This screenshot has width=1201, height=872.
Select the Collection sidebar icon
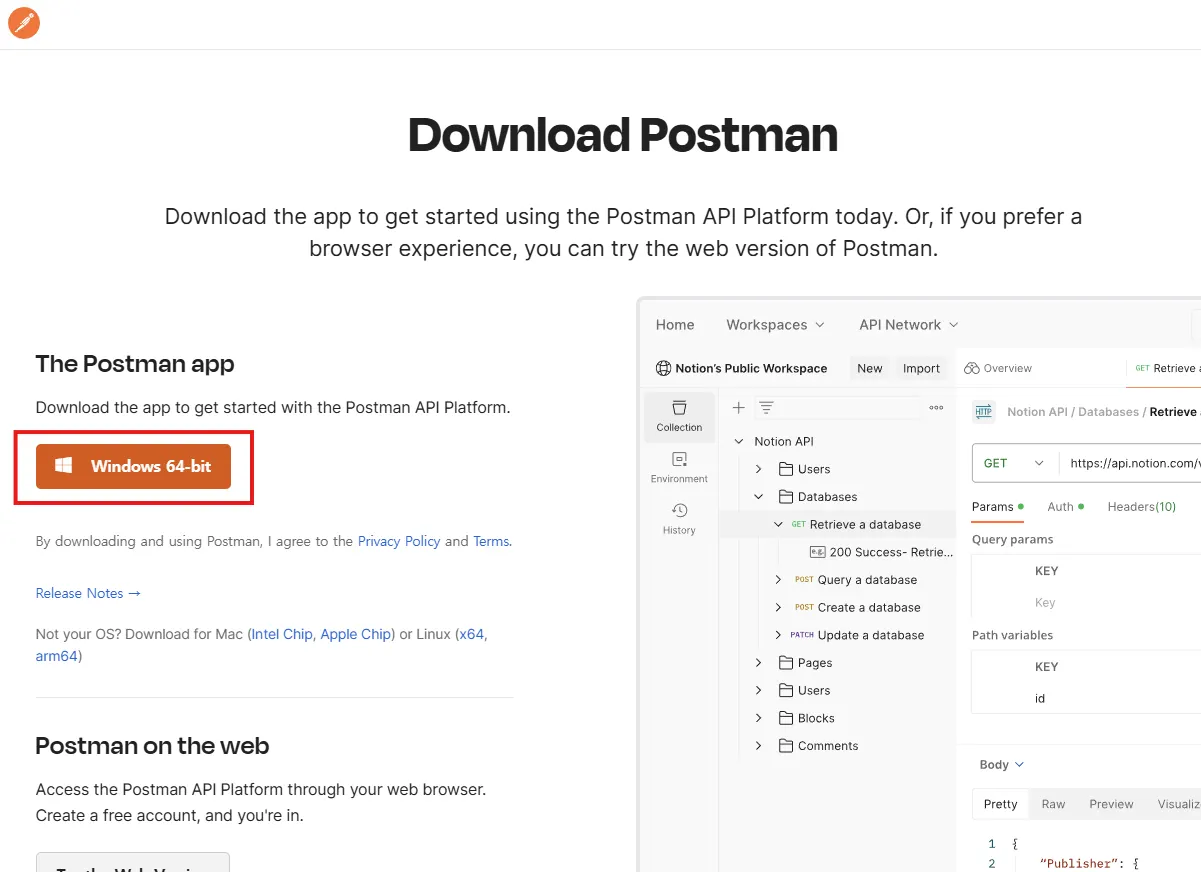tap(679, 416)
